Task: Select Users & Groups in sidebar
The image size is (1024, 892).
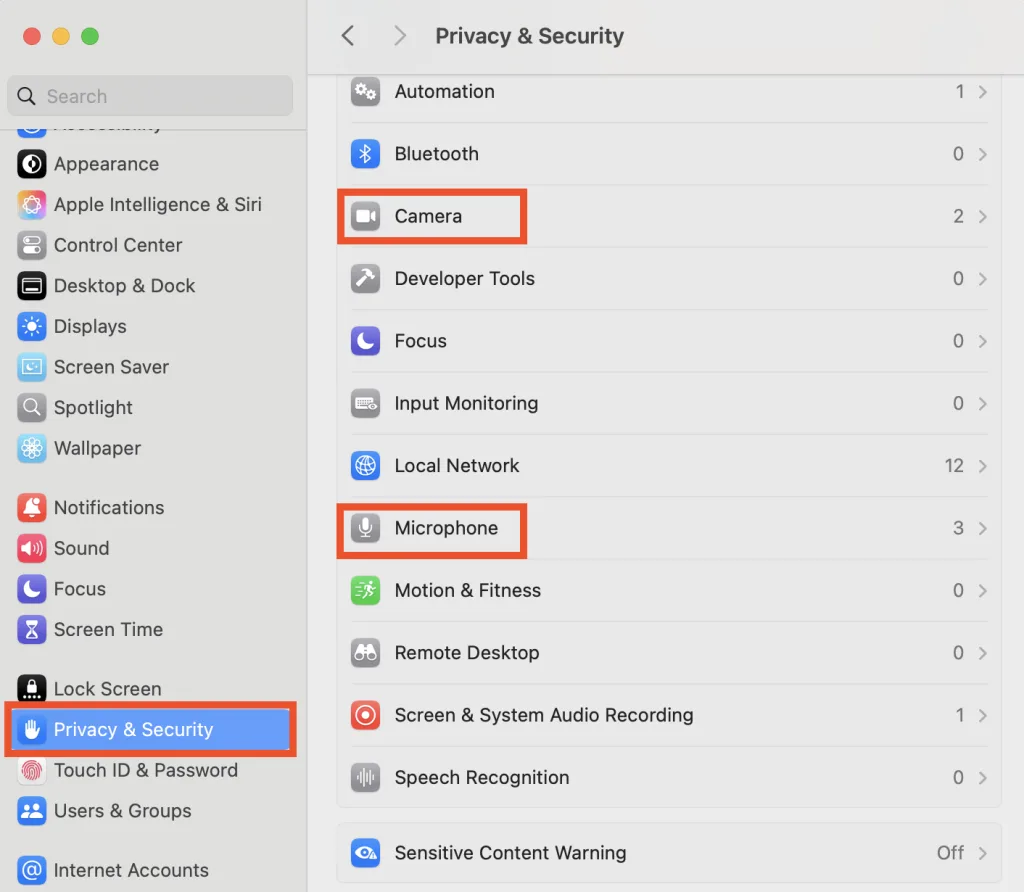Action: point(151,811)
